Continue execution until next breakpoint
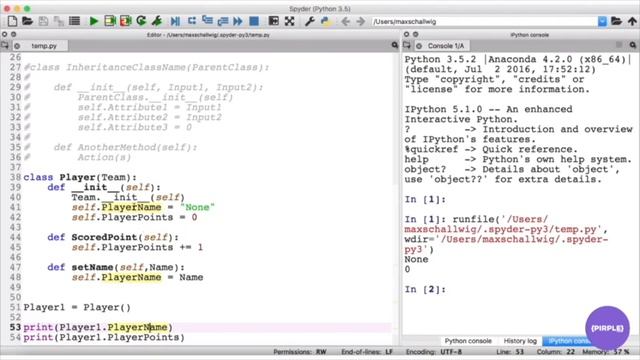This screenshot has width=640, height=360. click(x=238, y=21)
